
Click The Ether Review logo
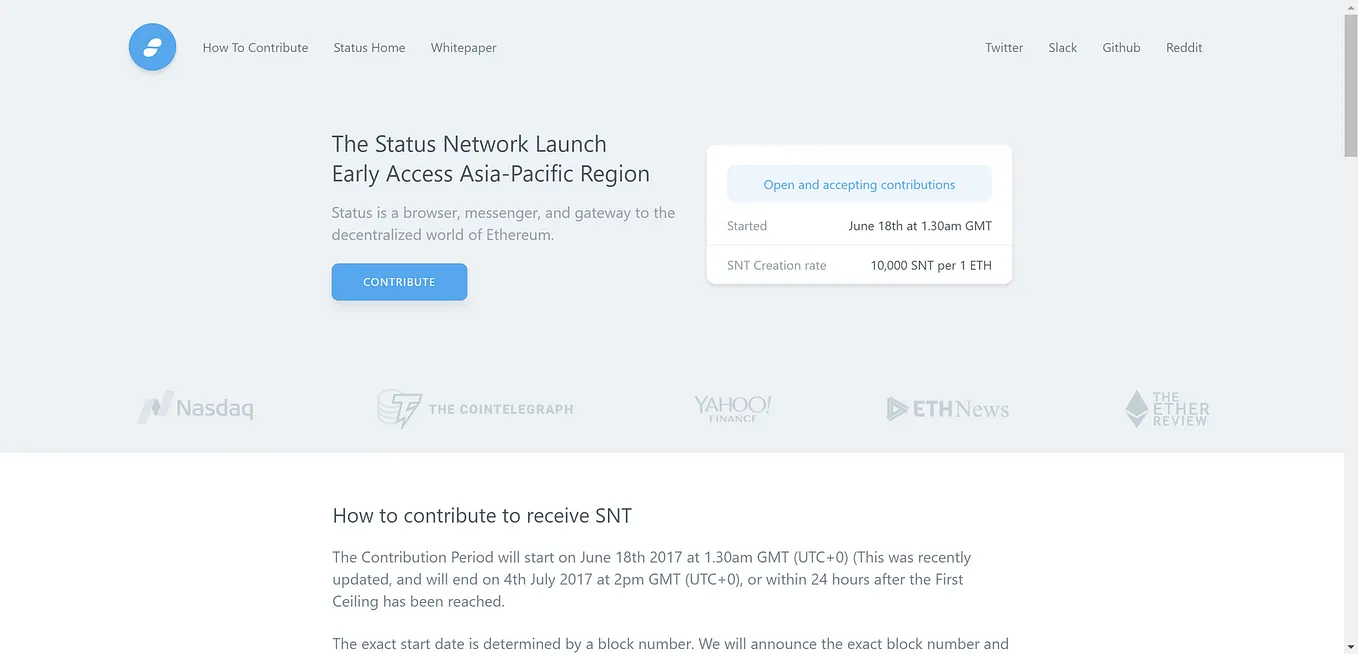pos(1167,409)
